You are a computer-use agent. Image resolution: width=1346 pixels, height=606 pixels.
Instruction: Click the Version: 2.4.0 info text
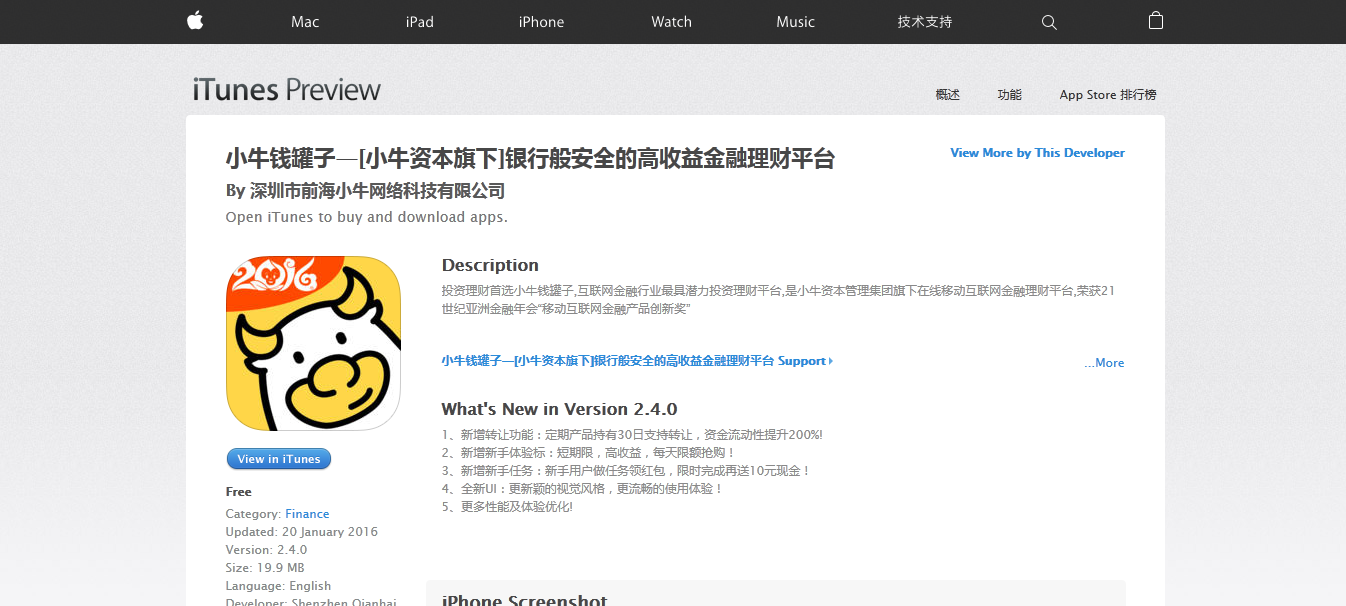coord(266,550)
